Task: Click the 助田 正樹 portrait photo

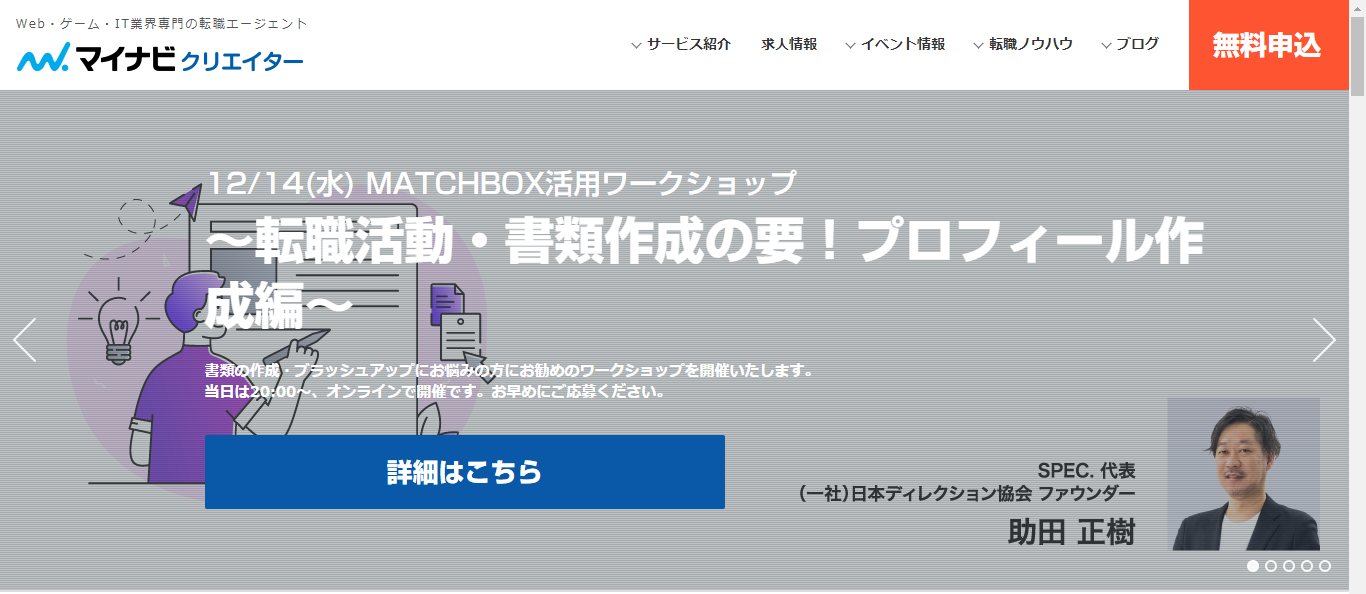Action: click(1244, 474)
